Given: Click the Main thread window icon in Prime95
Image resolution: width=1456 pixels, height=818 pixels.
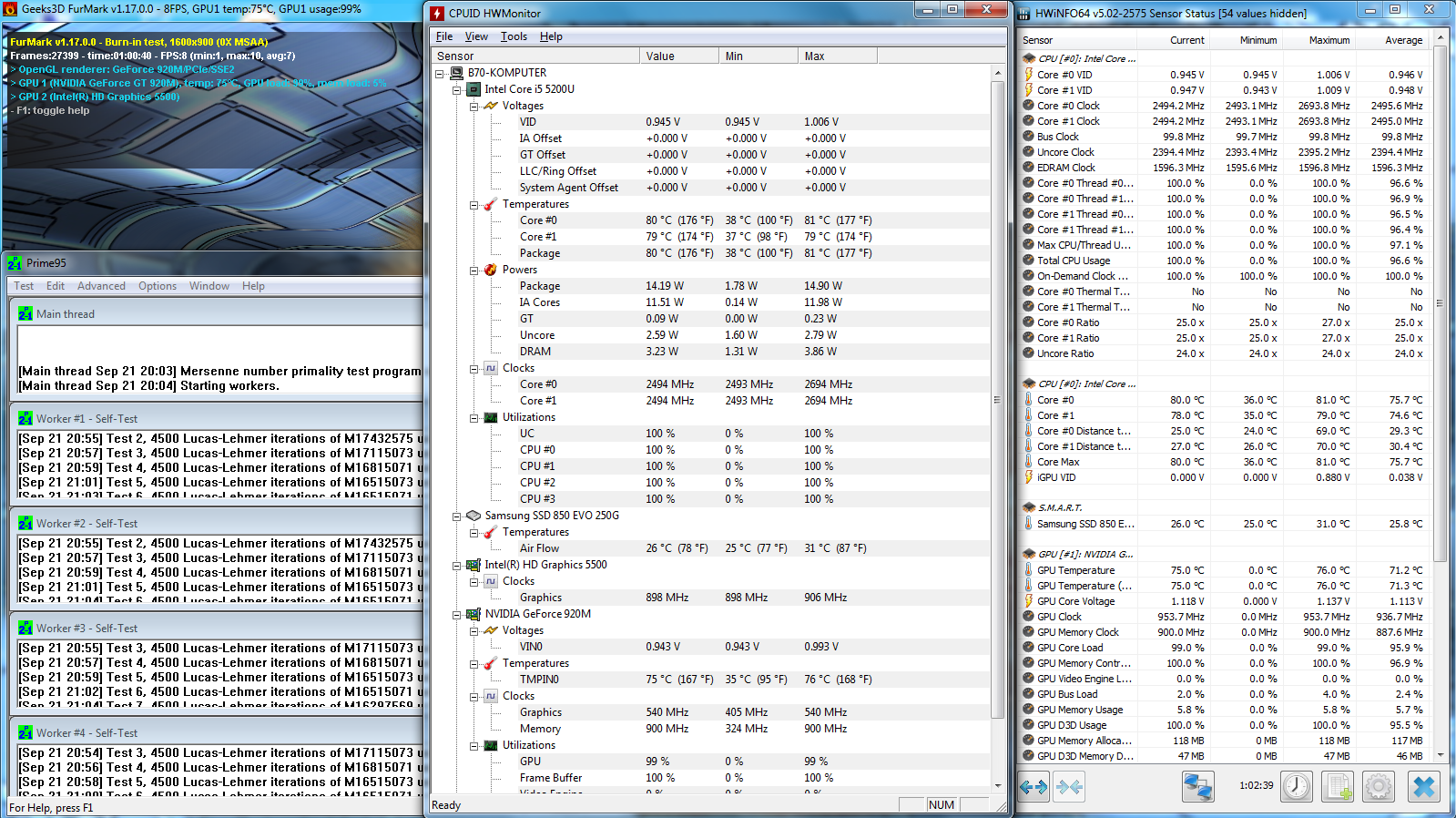Looking at the screenshot, I should tap(25, 313).
